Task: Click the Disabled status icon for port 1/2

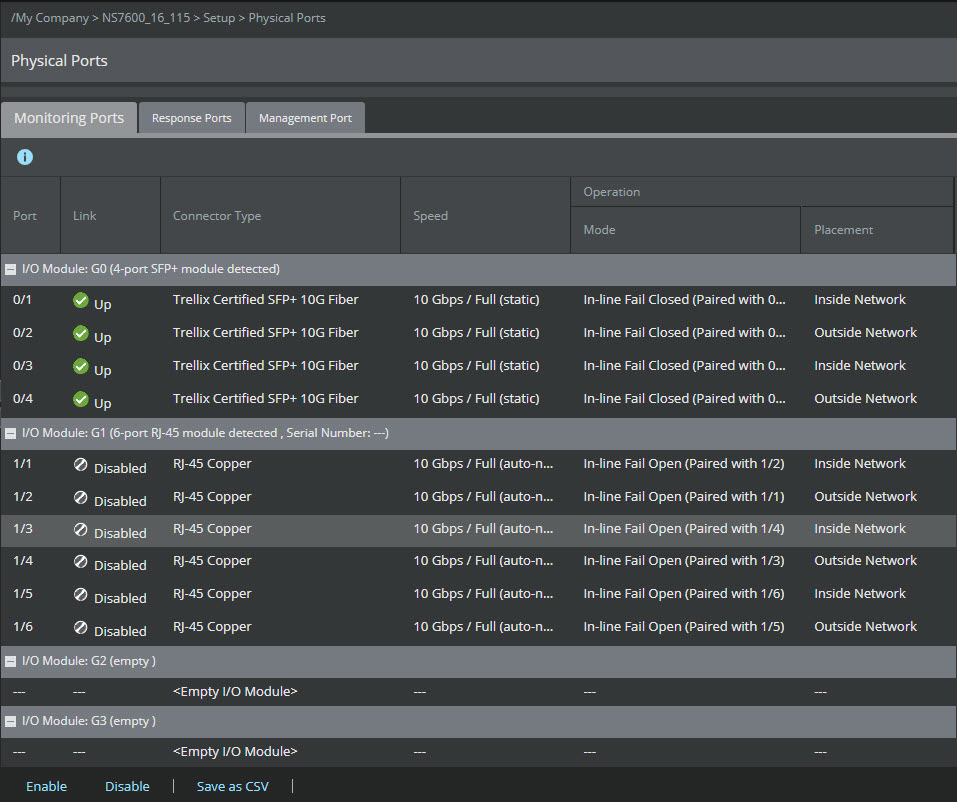Action: click(81, 497)
